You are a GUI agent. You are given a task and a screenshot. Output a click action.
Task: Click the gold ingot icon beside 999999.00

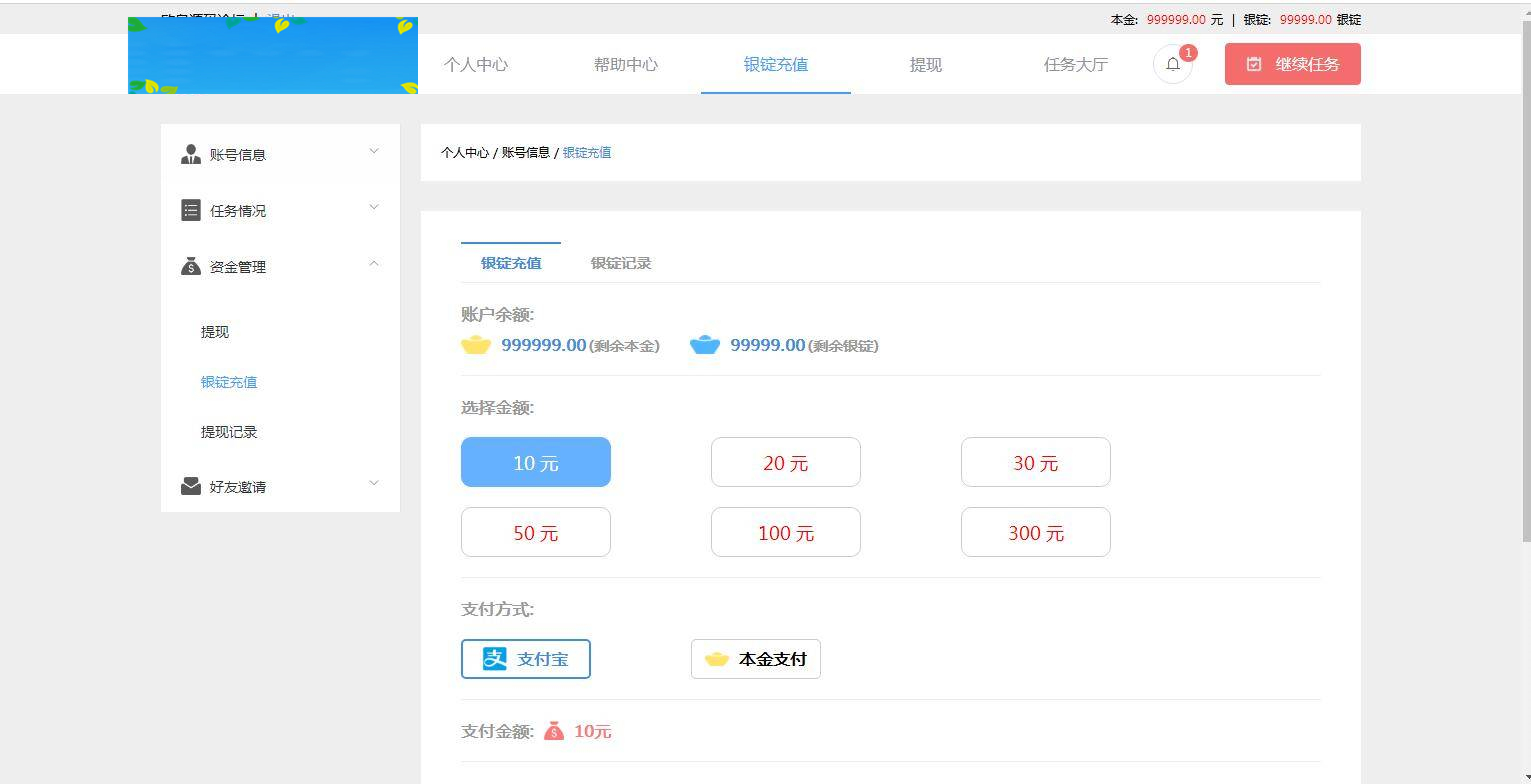476,344
